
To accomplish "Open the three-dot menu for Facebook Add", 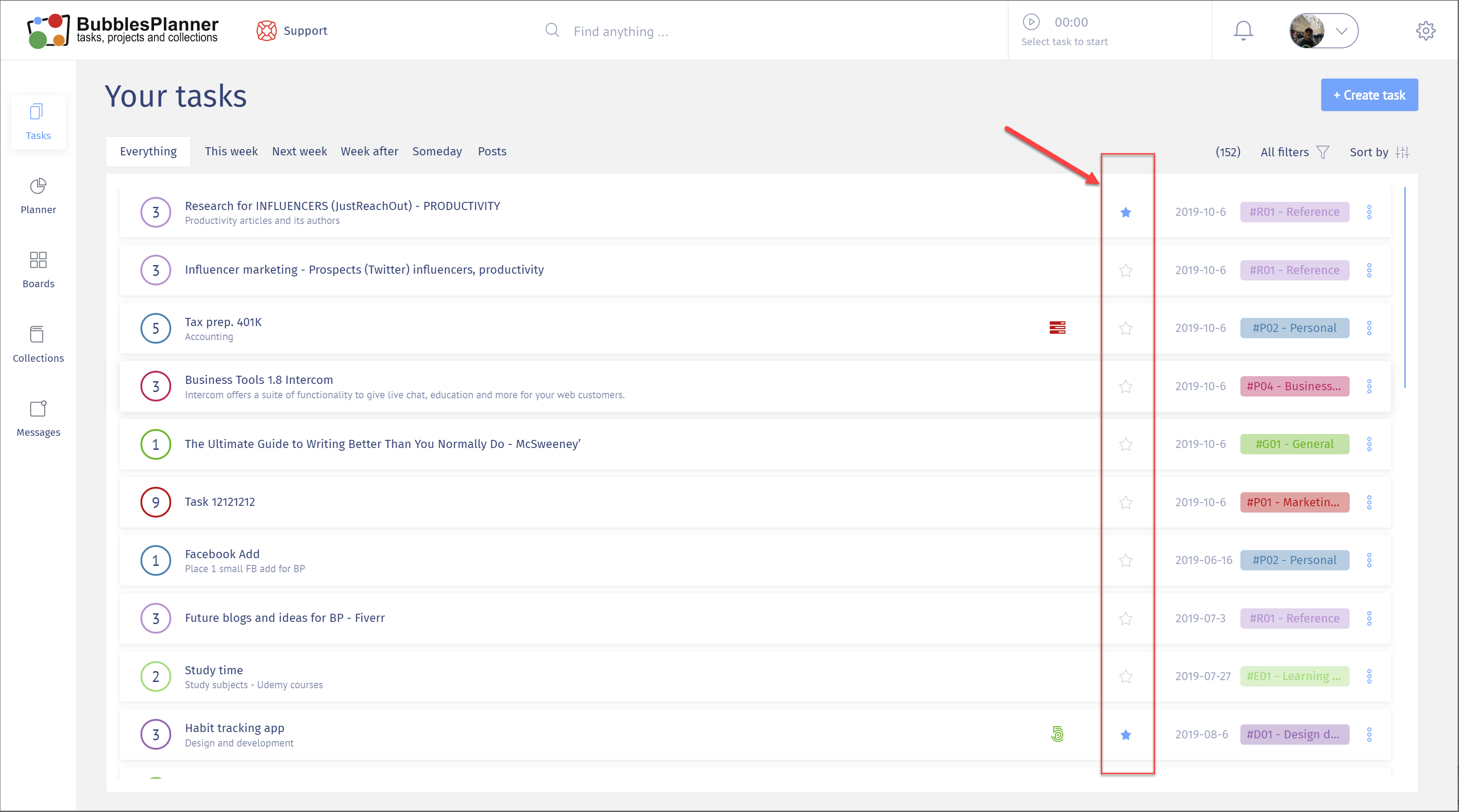I will [x=1369, y=560].
